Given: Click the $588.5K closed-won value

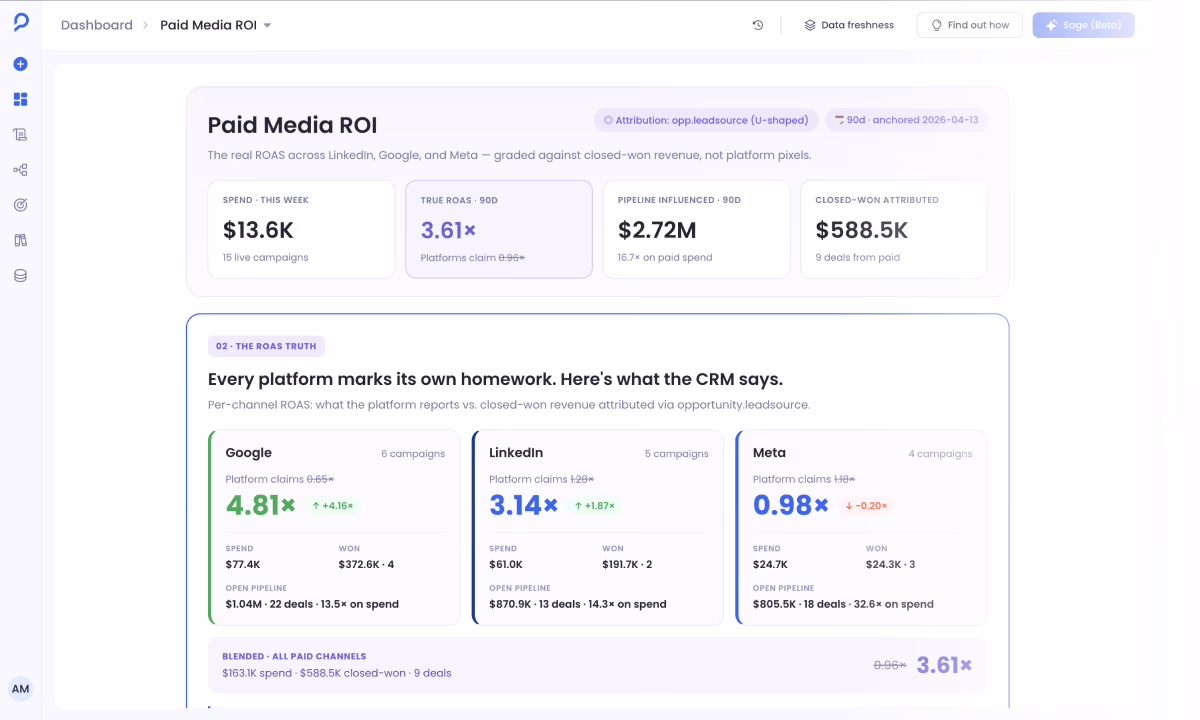Looking at the screenshot, I should click(x=862, y=230).
